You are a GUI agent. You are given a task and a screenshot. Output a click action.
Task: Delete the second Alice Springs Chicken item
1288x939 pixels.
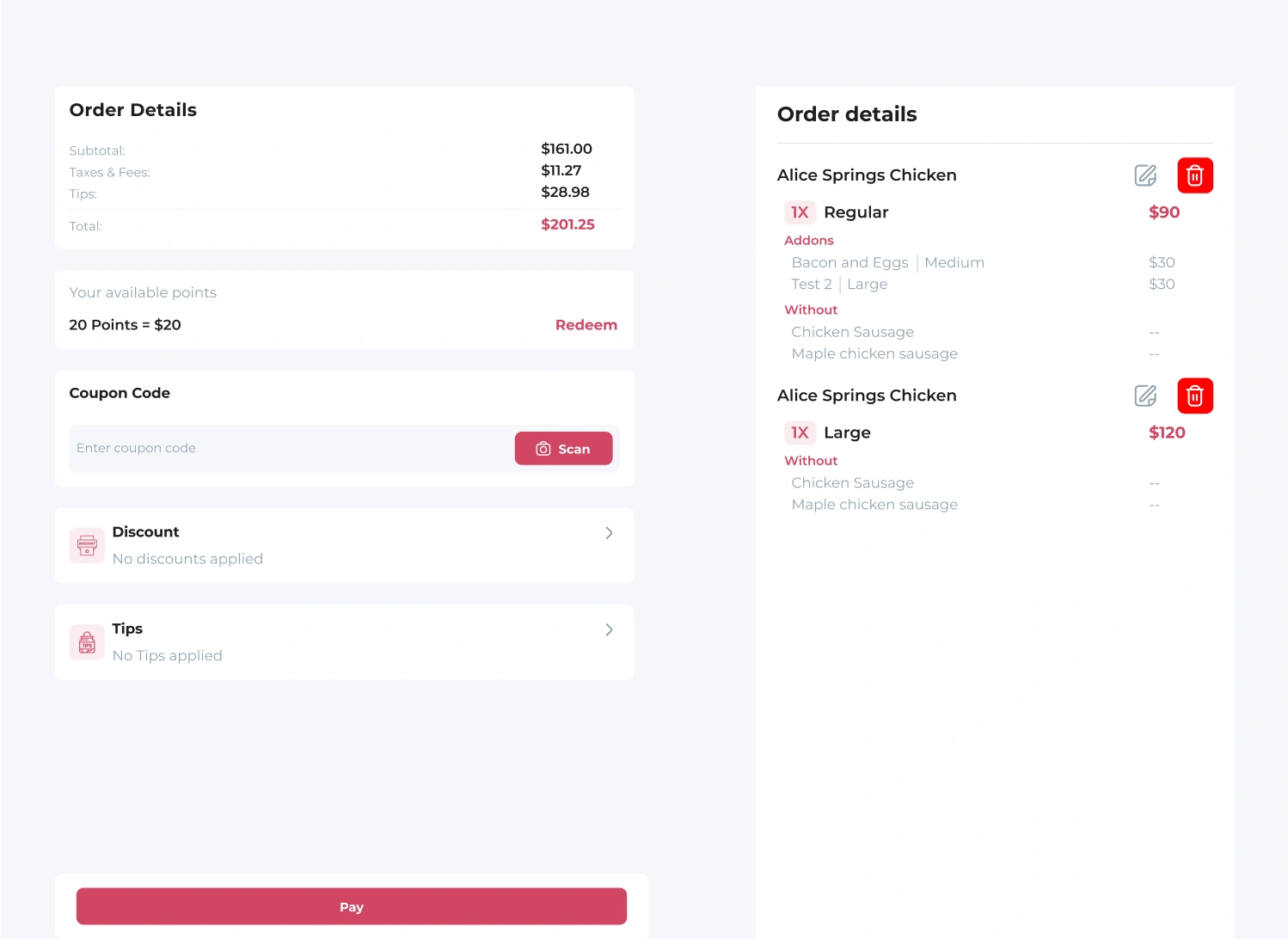1194,396
